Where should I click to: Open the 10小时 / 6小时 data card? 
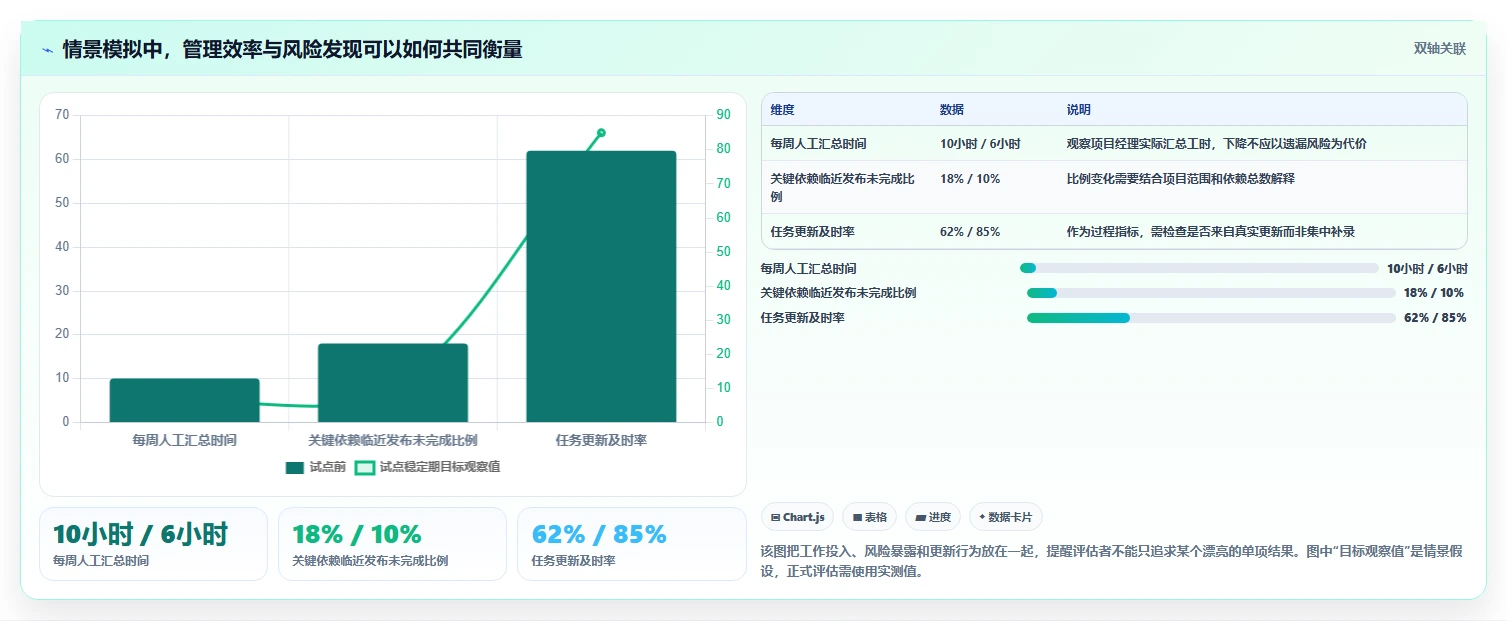153,544
